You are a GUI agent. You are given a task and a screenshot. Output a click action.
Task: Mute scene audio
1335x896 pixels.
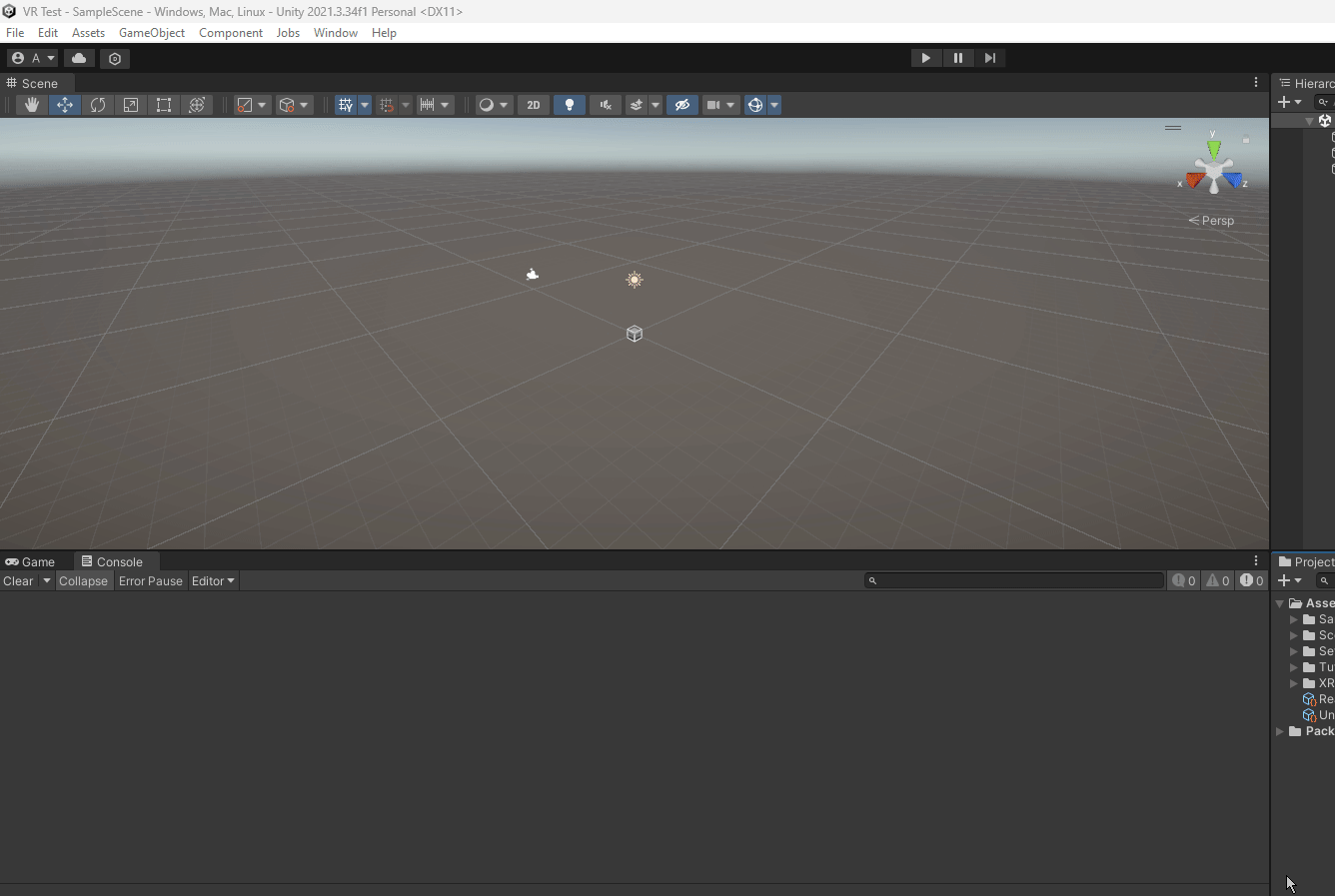coord(604,104)
